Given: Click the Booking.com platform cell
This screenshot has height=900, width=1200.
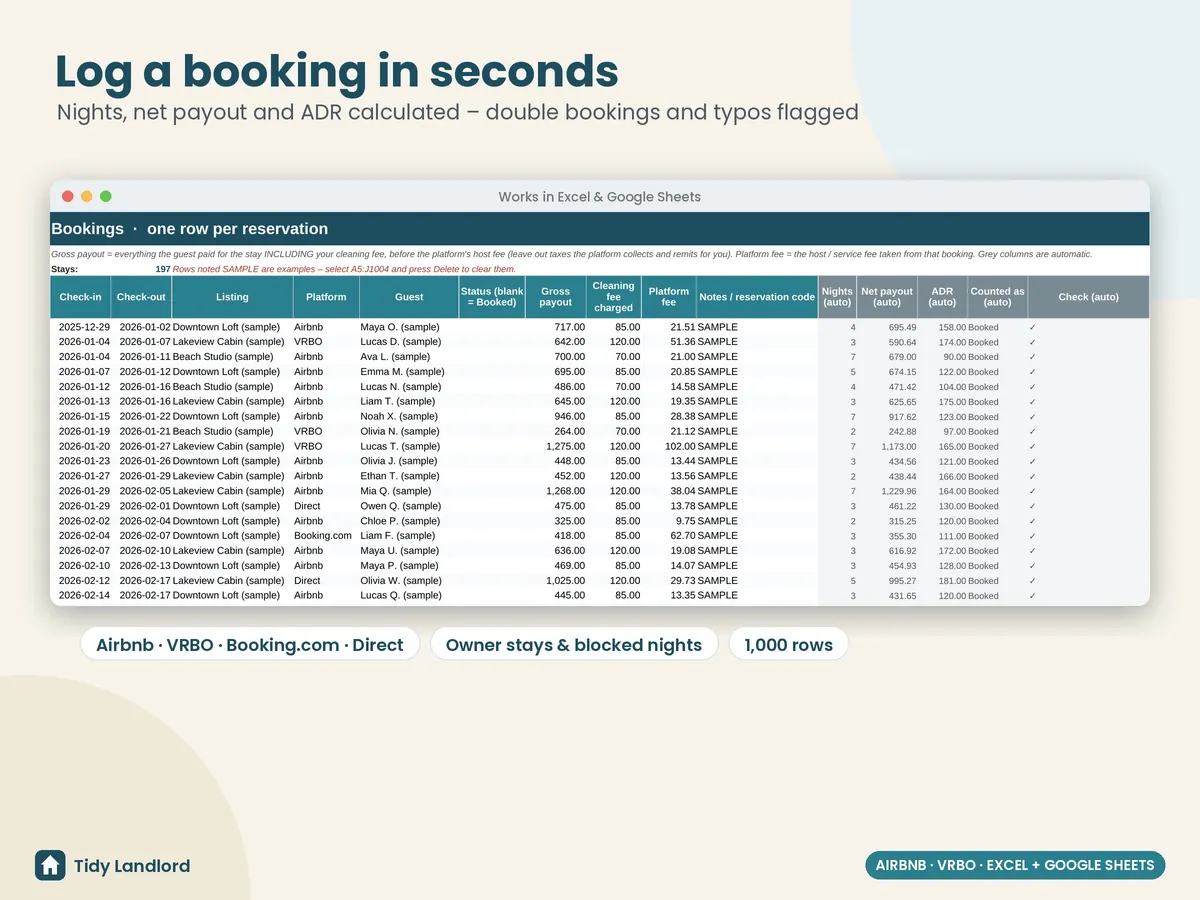Looking at the screenshot, I should [323, 536].
